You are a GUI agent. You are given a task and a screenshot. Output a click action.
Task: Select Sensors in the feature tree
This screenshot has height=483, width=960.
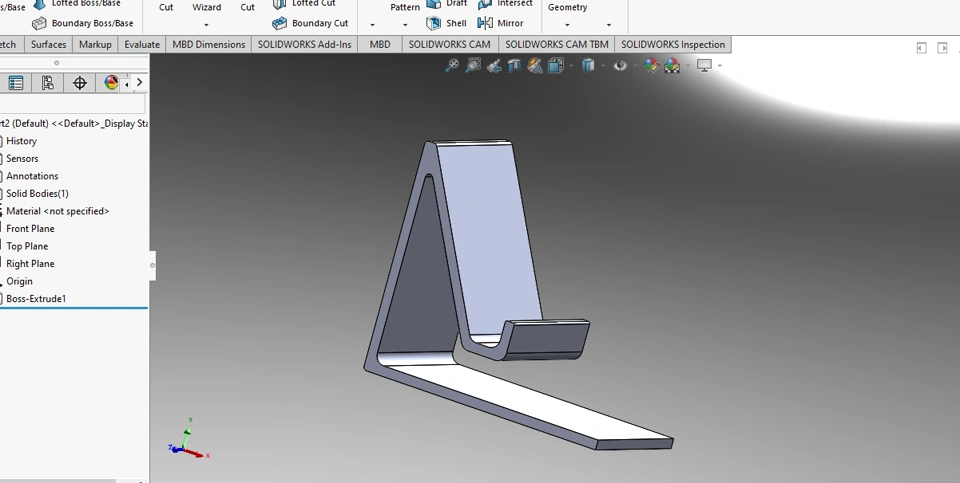pyautogui.click(x=22, y=159)
